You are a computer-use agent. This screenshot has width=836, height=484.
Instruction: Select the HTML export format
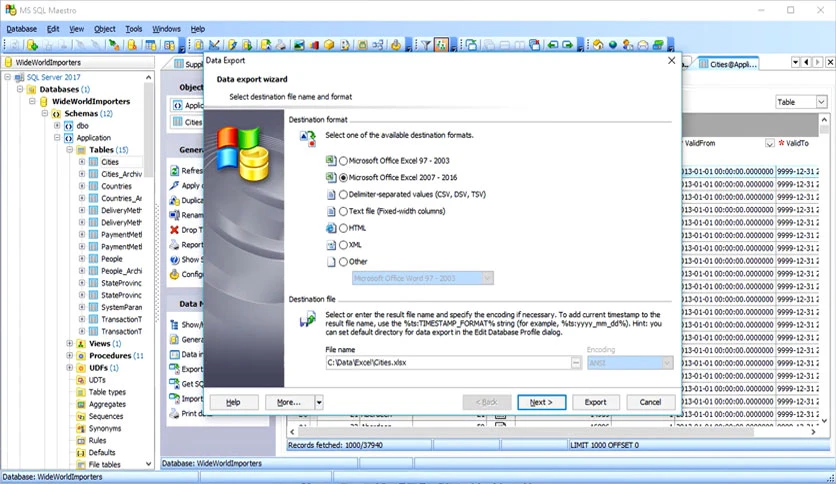tap(343, 228)
